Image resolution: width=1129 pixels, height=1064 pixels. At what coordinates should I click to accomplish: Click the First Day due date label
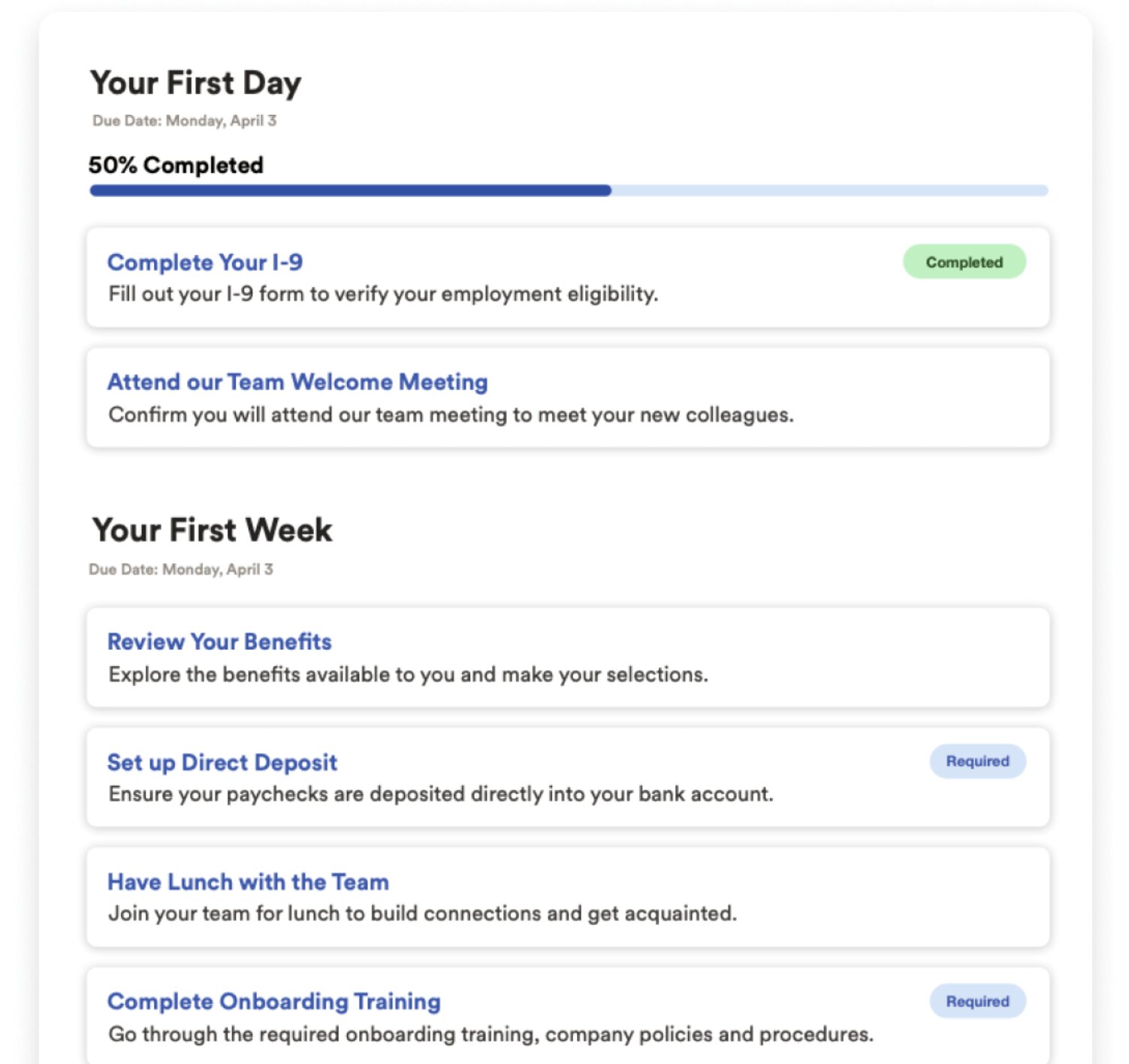[184, 121]
